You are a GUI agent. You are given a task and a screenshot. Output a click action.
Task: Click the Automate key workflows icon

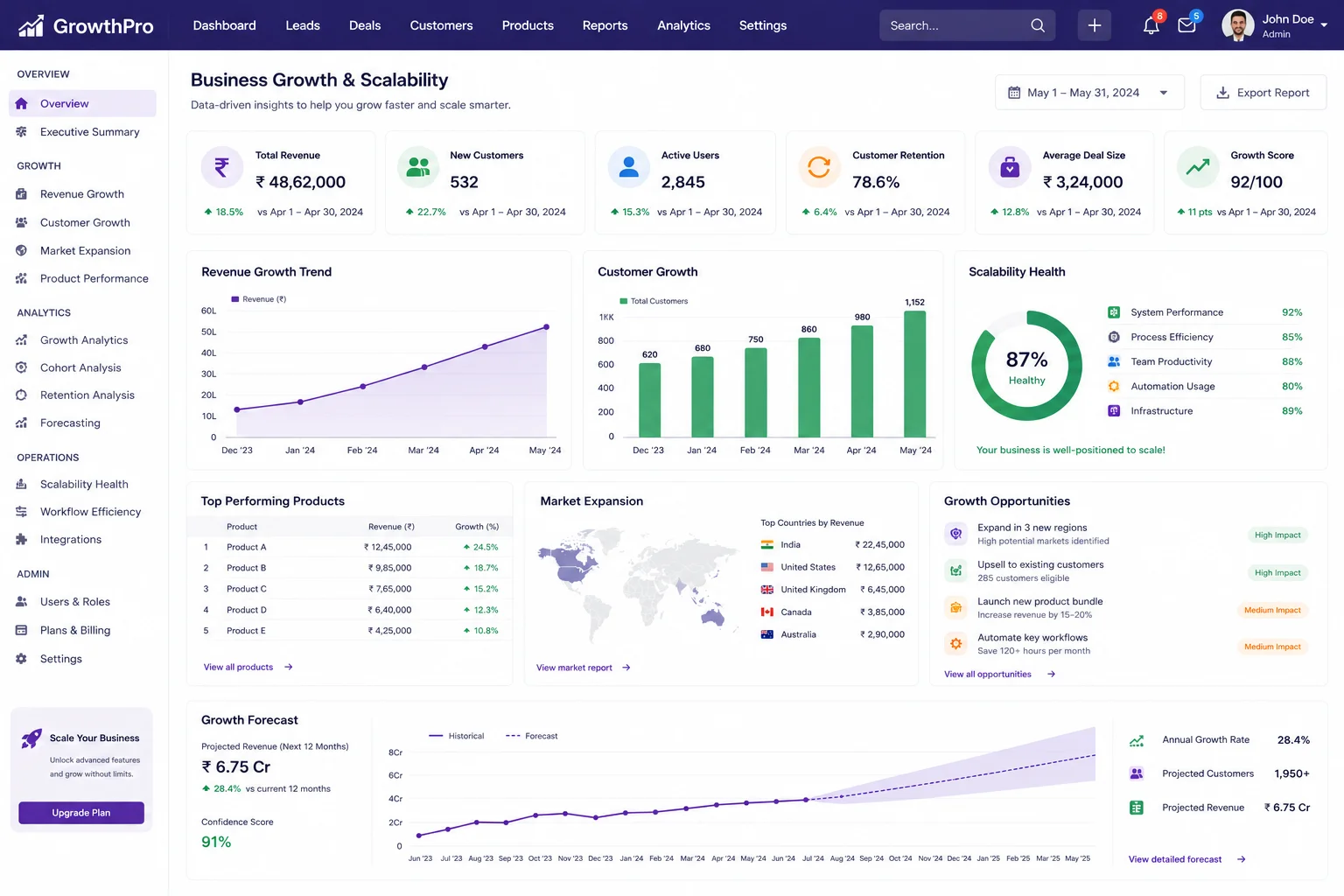[956, 644]
